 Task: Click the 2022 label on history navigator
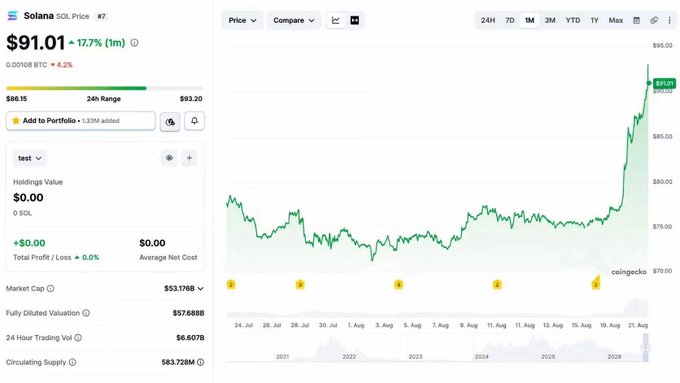pos(349,357)
